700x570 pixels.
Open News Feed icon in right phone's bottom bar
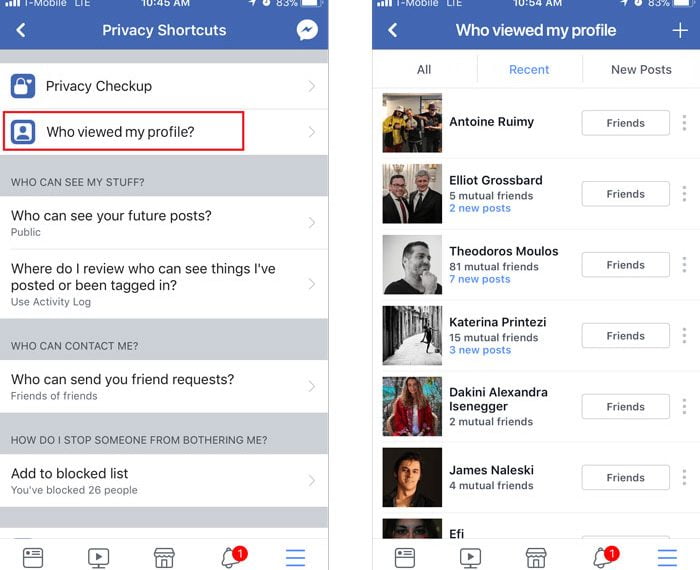pos(405,558)
